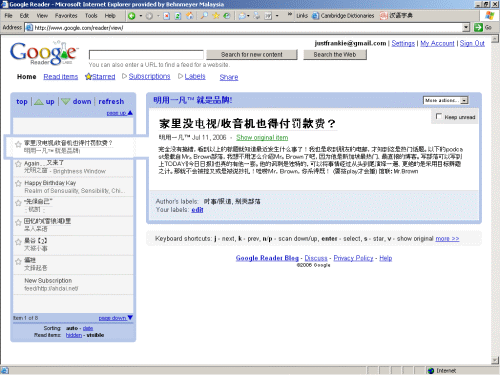Click the IE Home toolbar icon
This screenshot has height=375, width=500.
190,16
